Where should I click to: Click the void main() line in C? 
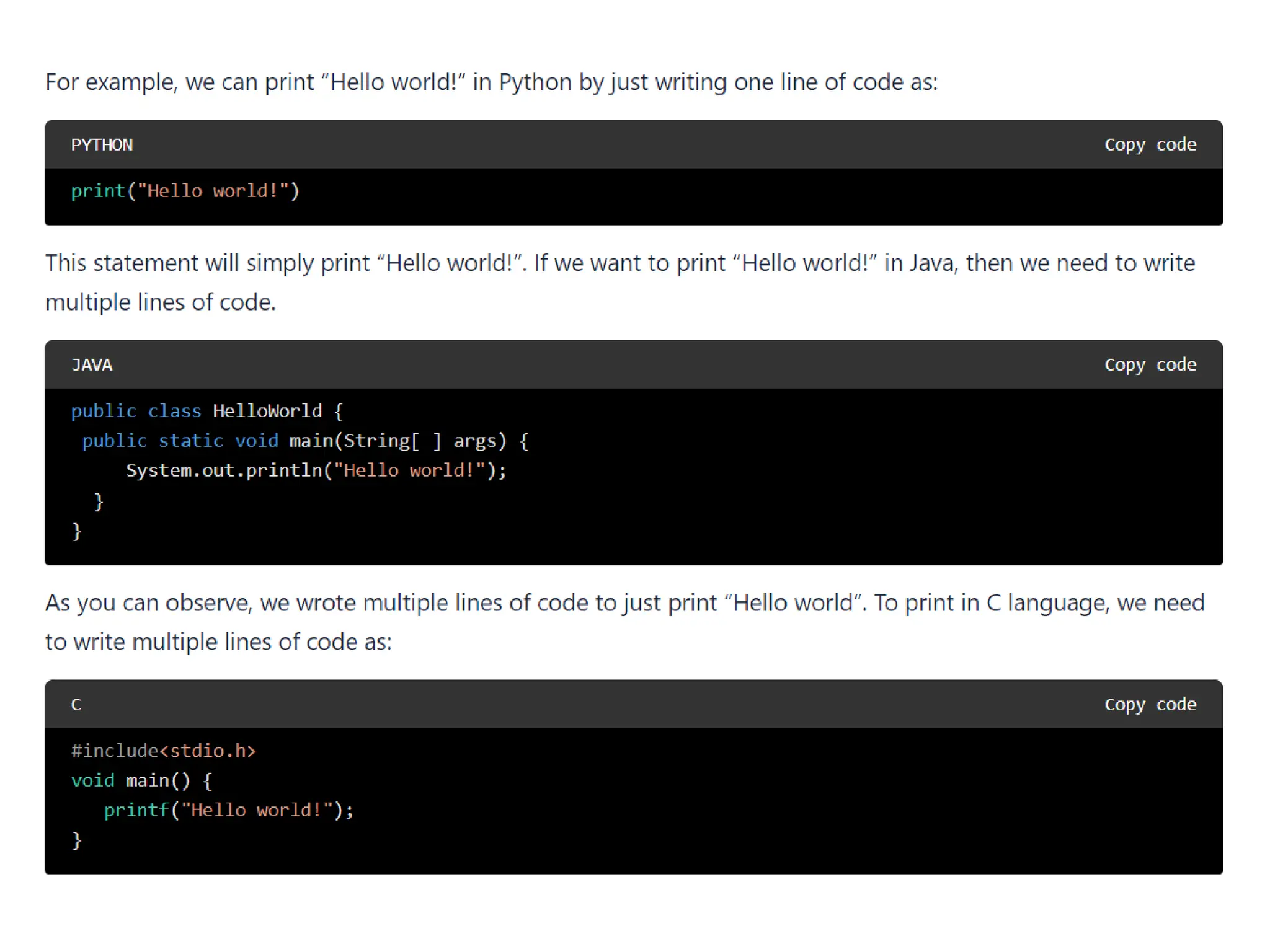pos(141,780)
